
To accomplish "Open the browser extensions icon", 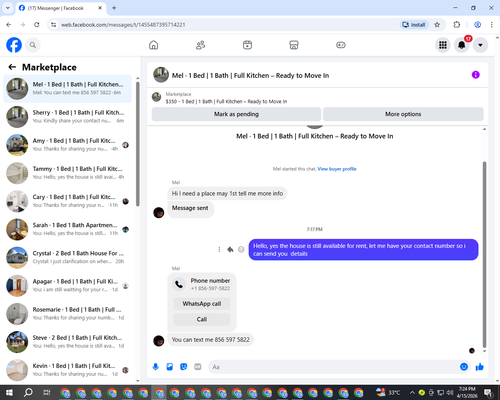I will (x=457, y=25).
